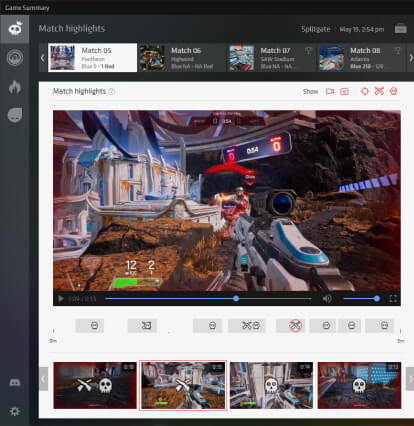Image resolution: width=414 pixels, height=426 pixels.
Task: Open the circular emblem icon below the skull
Action: coord(15,58)
